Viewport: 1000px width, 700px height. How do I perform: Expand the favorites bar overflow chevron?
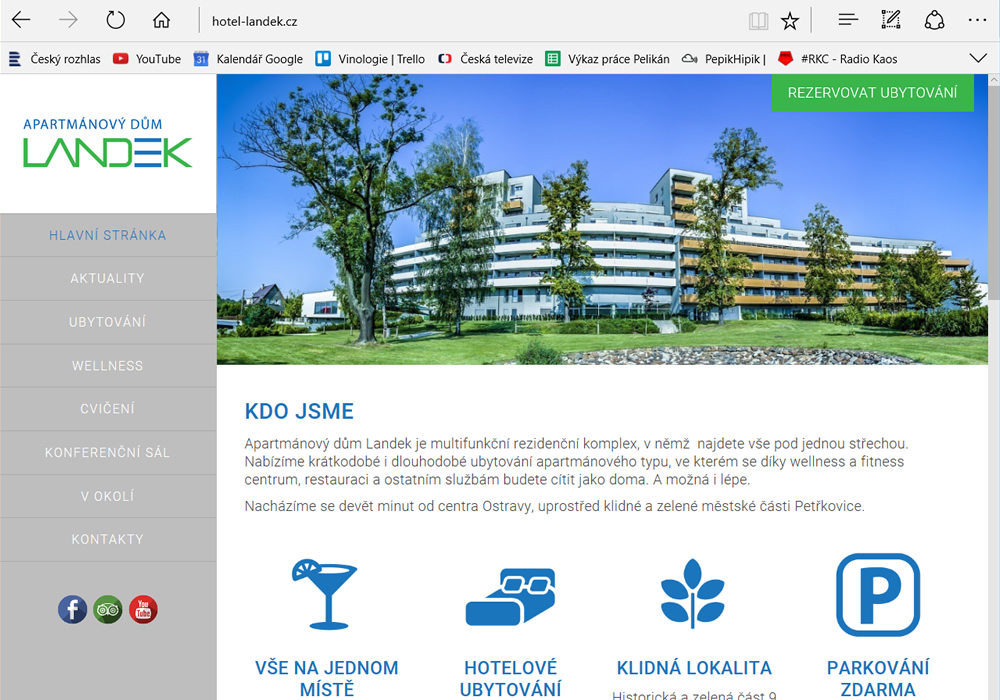[x=978, y=59]
